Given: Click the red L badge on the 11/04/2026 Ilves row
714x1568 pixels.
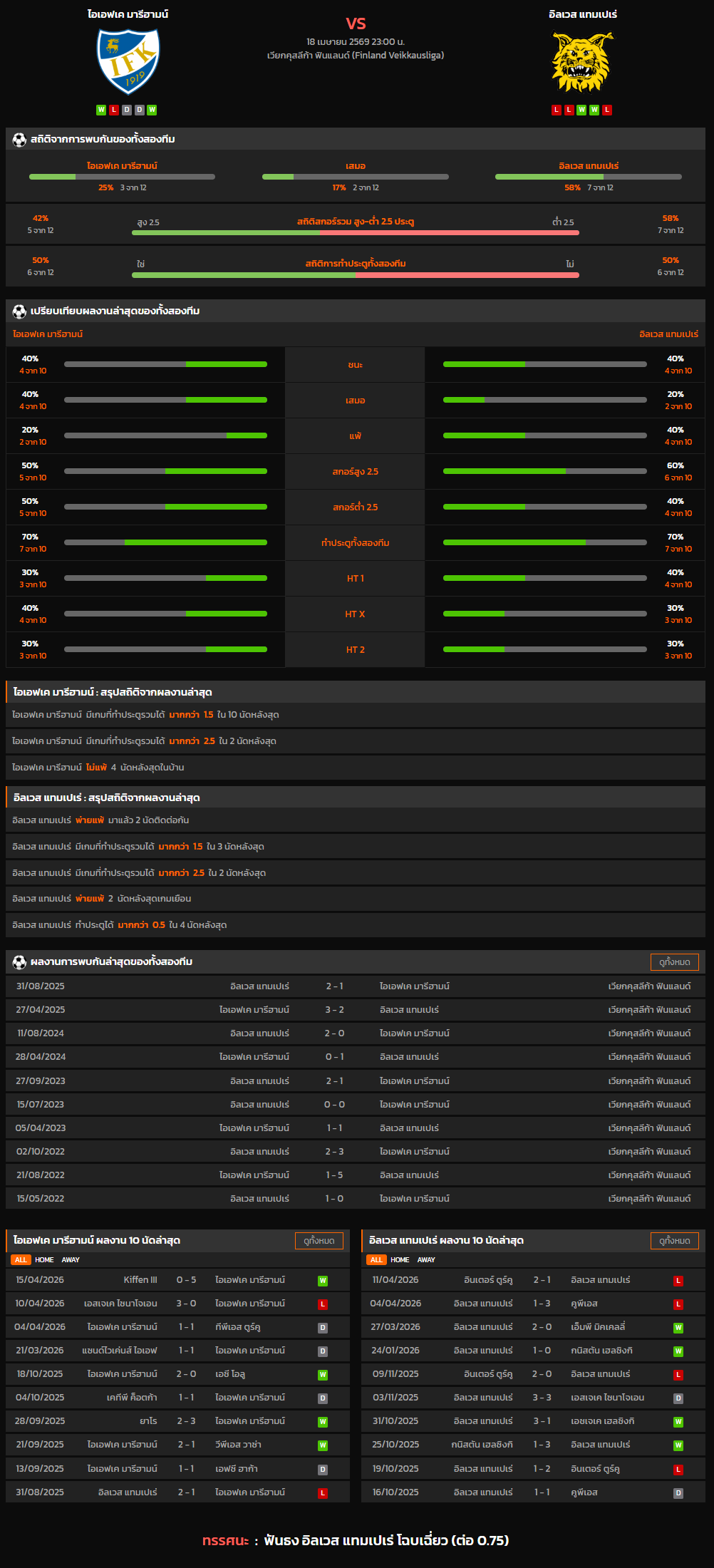Looking at the screenshot, I should coord(678,1281).
